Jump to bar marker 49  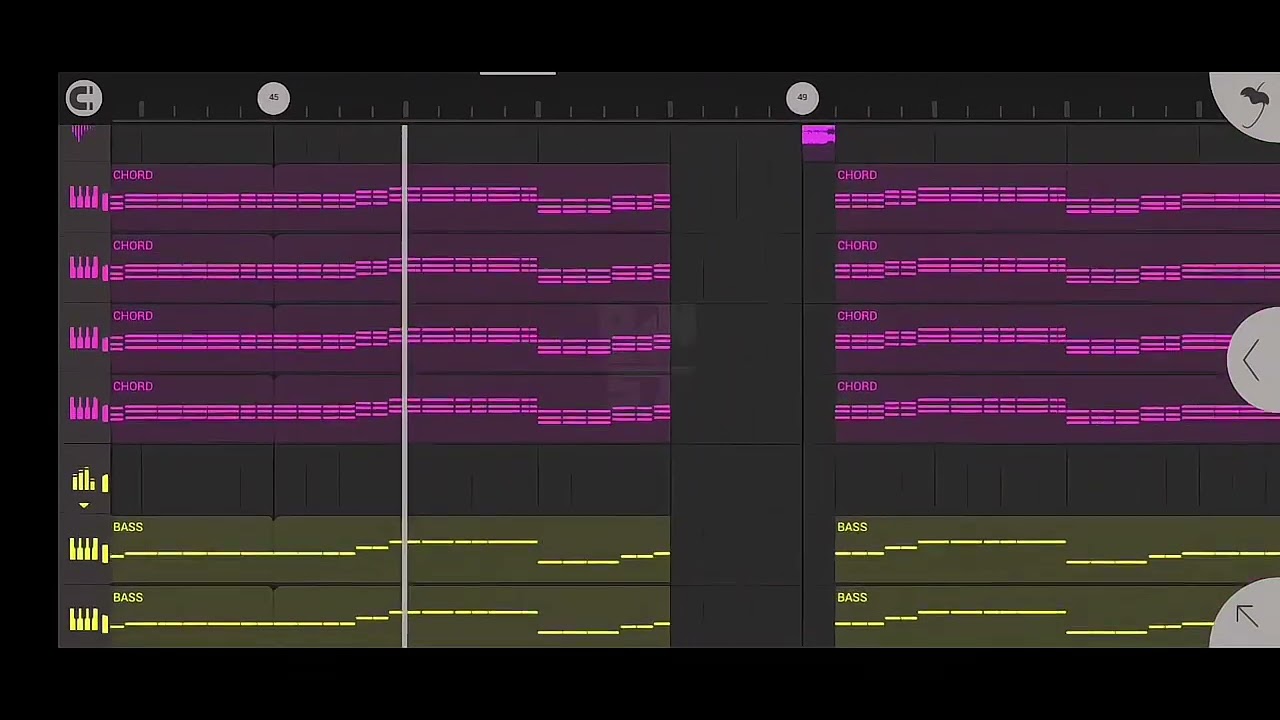pyautogui.click(x=802, y=97)
